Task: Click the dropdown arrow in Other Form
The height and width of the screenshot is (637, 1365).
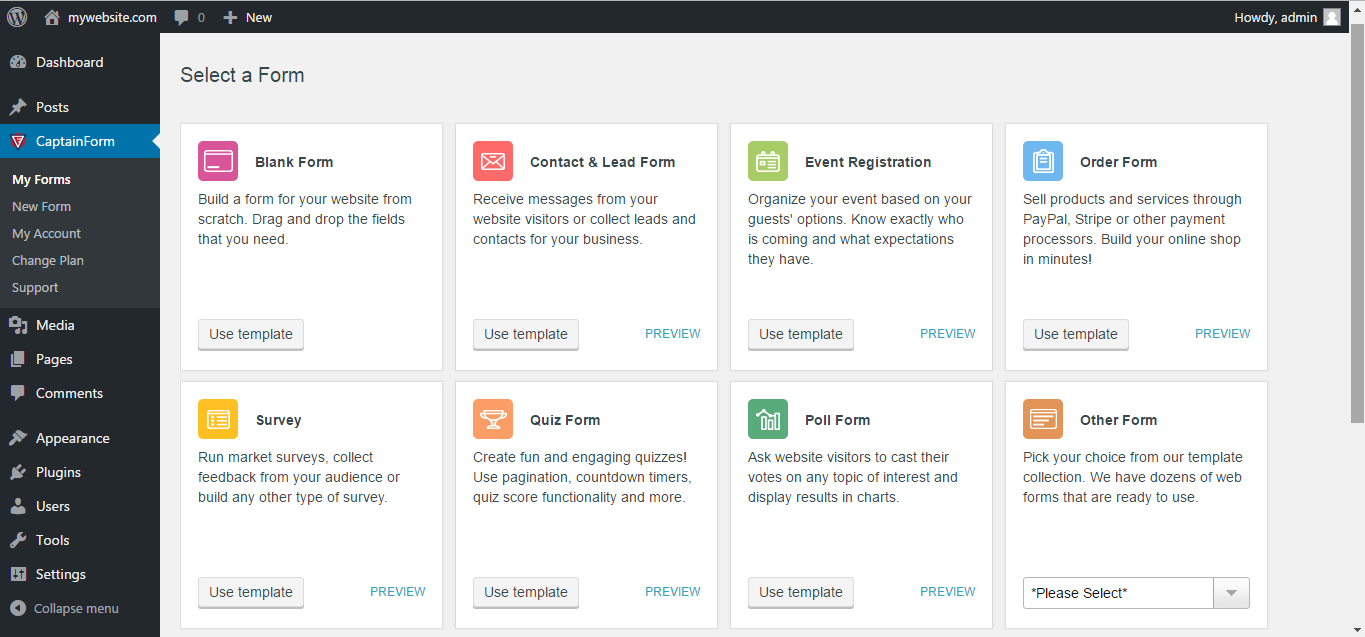Action: 1232,593
